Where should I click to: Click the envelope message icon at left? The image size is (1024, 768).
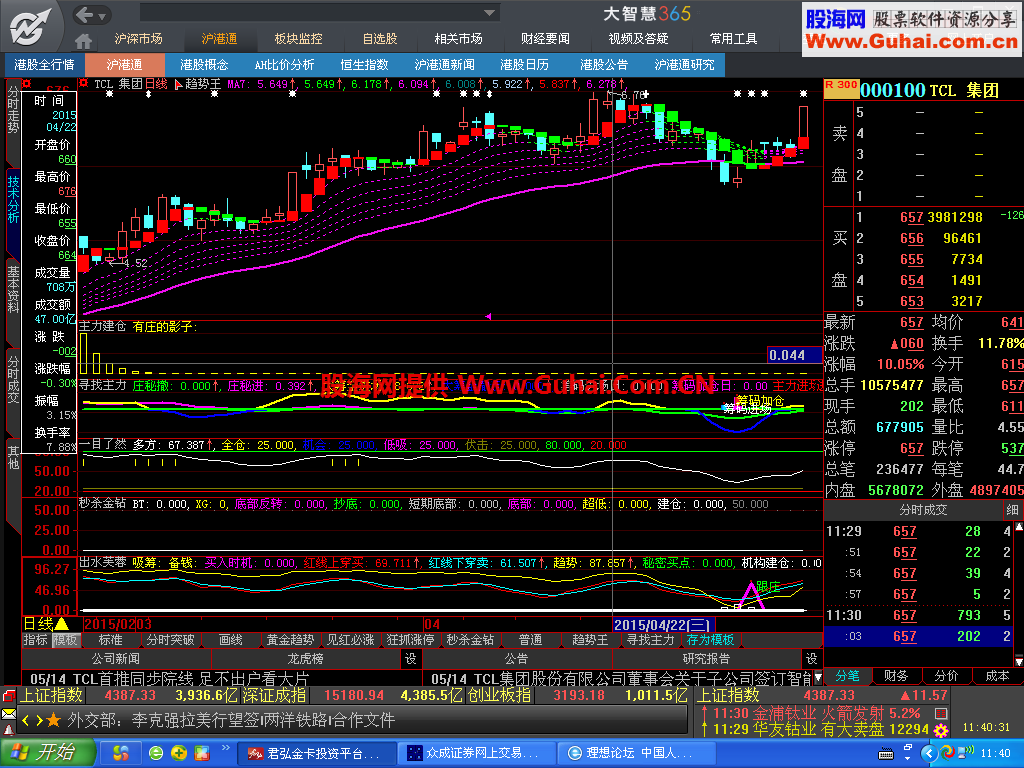point(9,714)
